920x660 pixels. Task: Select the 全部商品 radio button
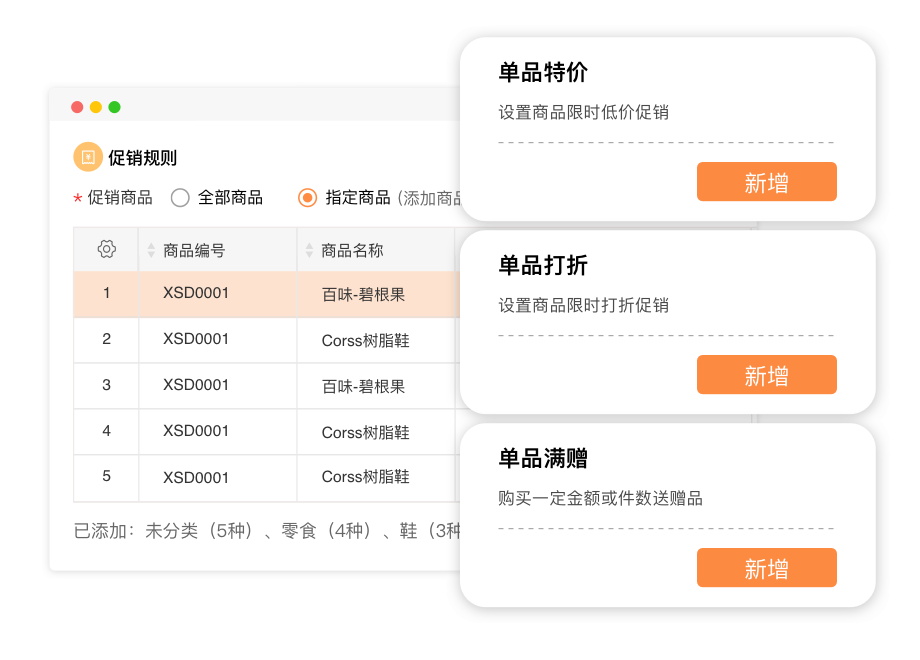click(180, 198)
